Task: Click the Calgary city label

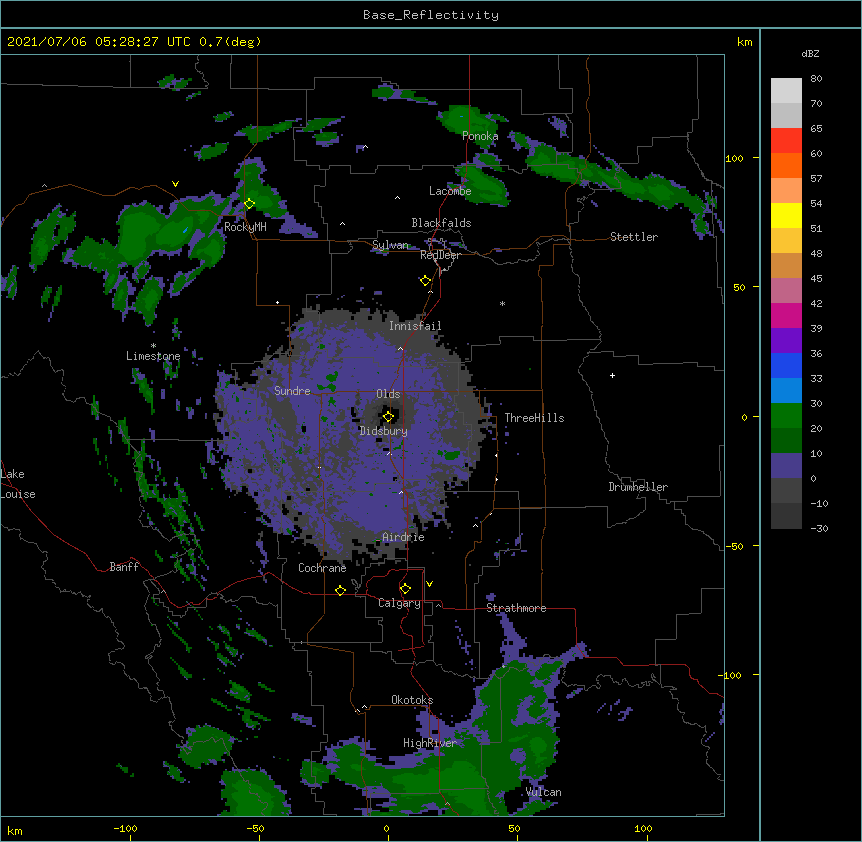Action: coord(399,603)
